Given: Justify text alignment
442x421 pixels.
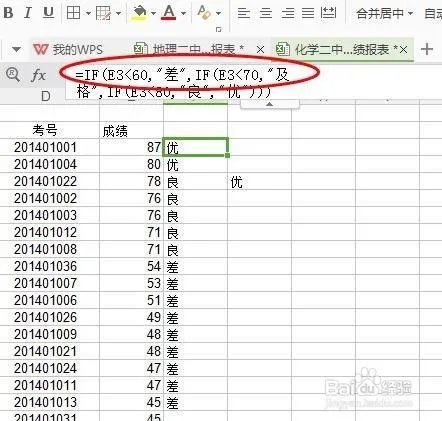Looking at the screenshot, I should tap(308, 13).
